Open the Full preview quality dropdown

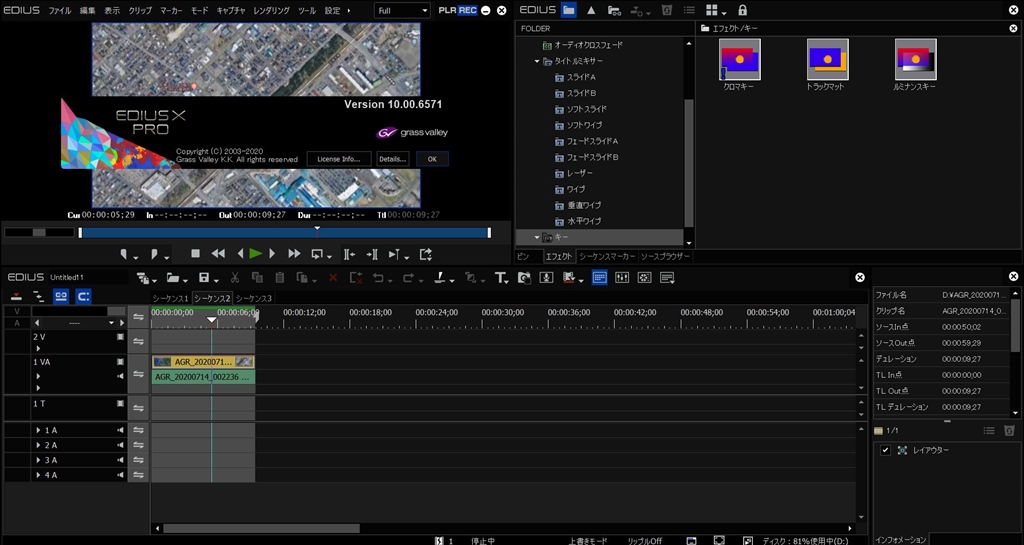click(x=402, y=10)
